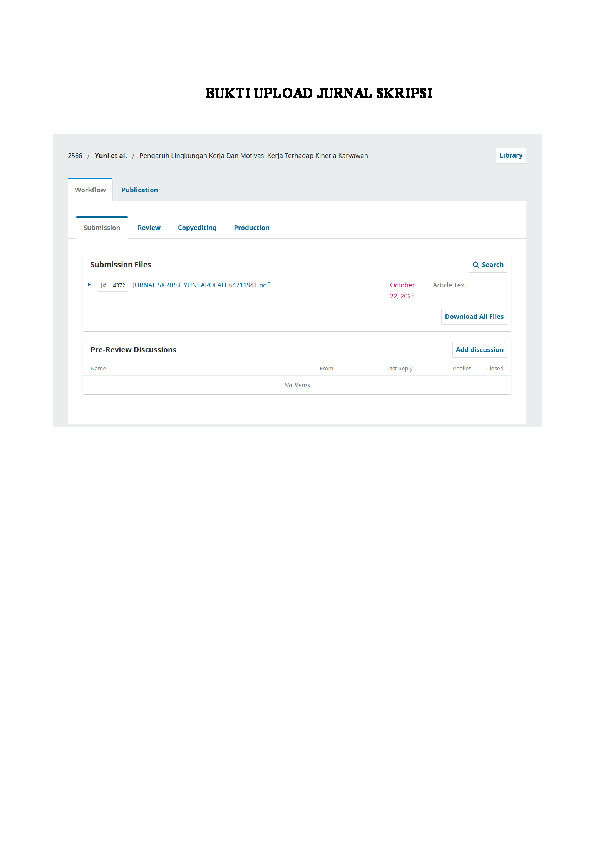Click Download All Files
This screenshot has height=842, width=595.
click(x=474, y=317)
